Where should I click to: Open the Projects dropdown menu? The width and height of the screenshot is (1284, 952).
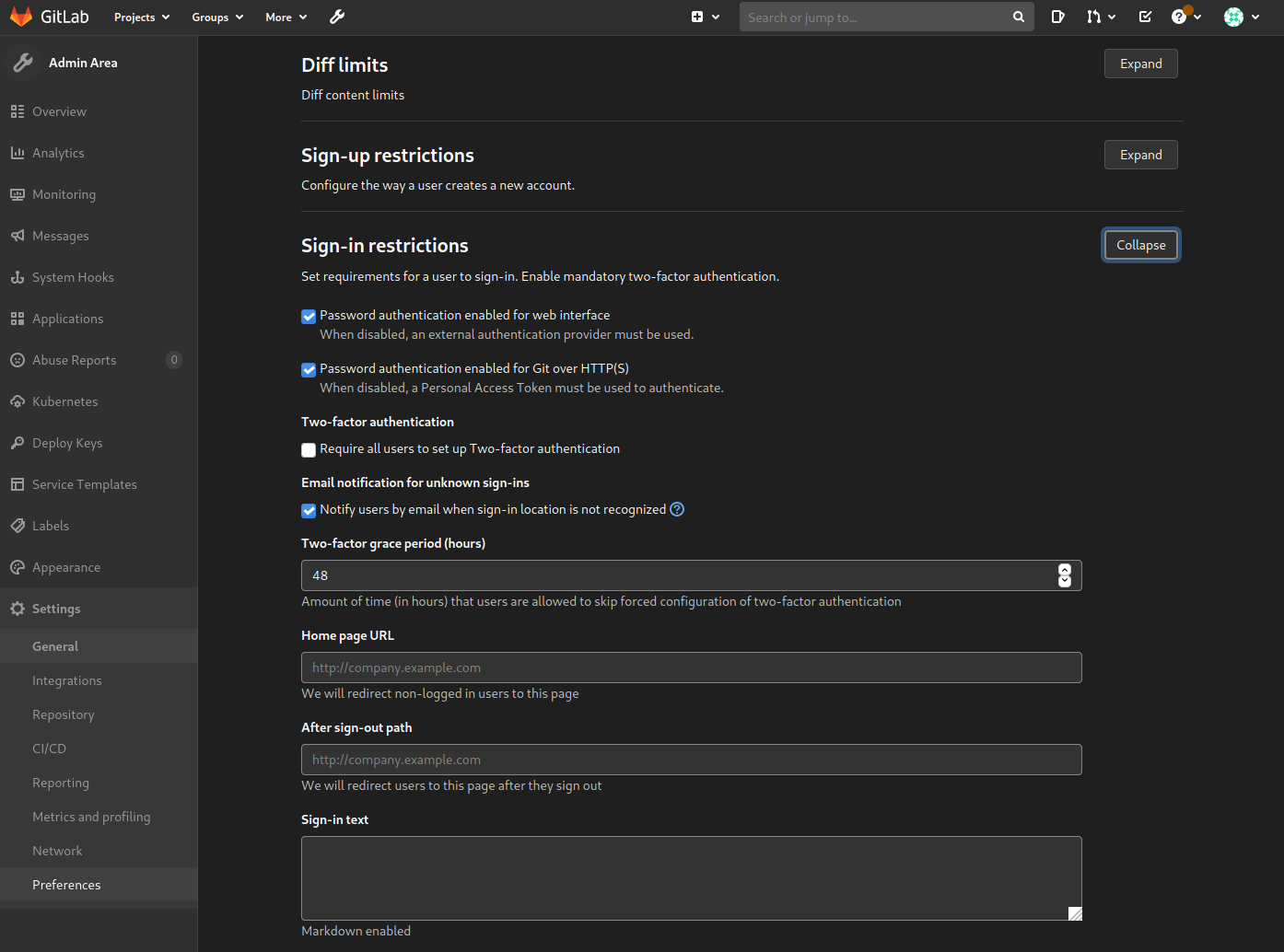point(142,17)
